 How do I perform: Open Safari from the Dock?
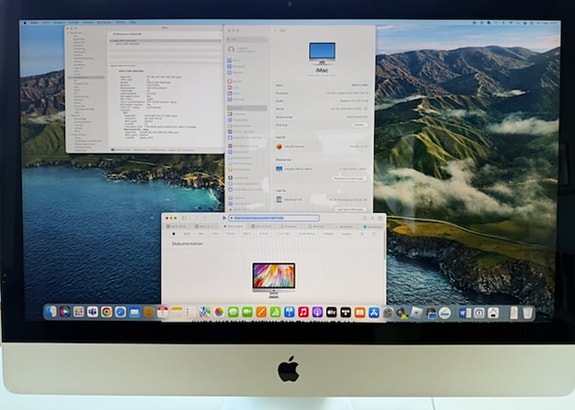point(120,312)
